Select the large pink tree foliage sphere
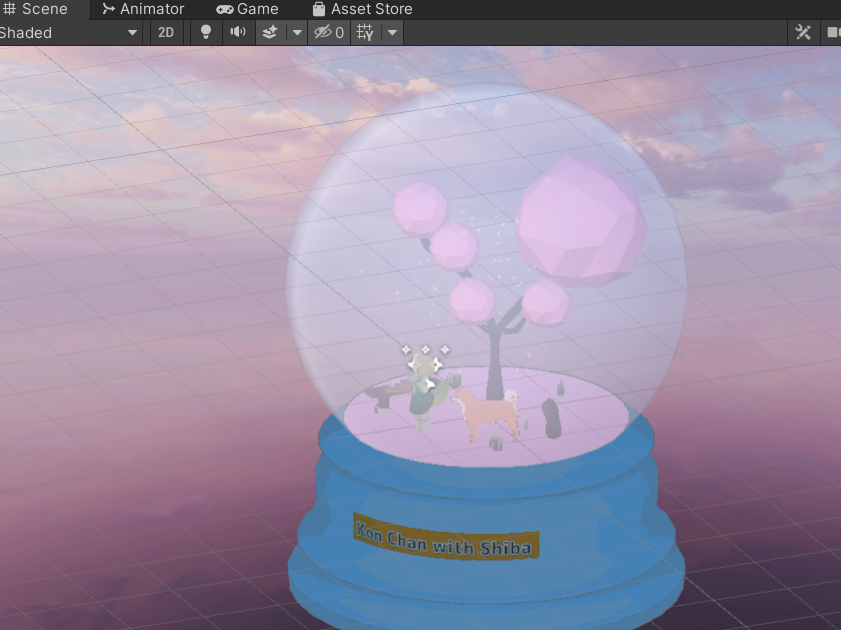The image size is (841, 630). tap(581, 221)
